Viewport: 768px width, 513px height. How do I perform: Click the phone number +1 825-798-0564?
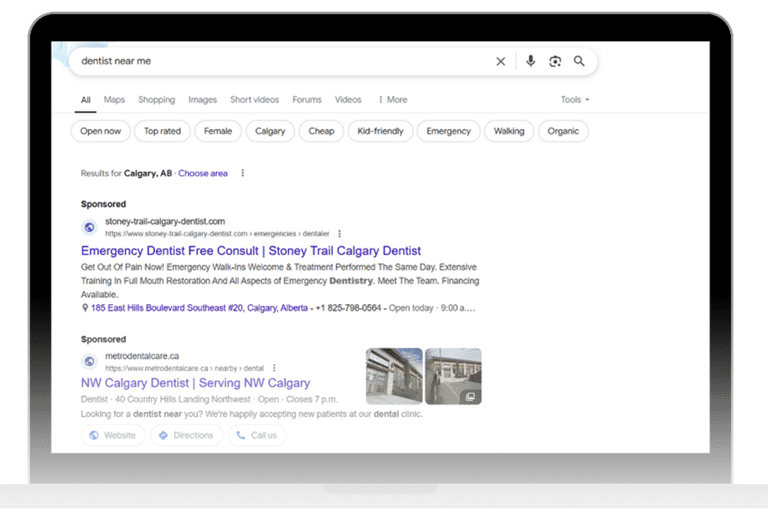[x=348, y=308]
